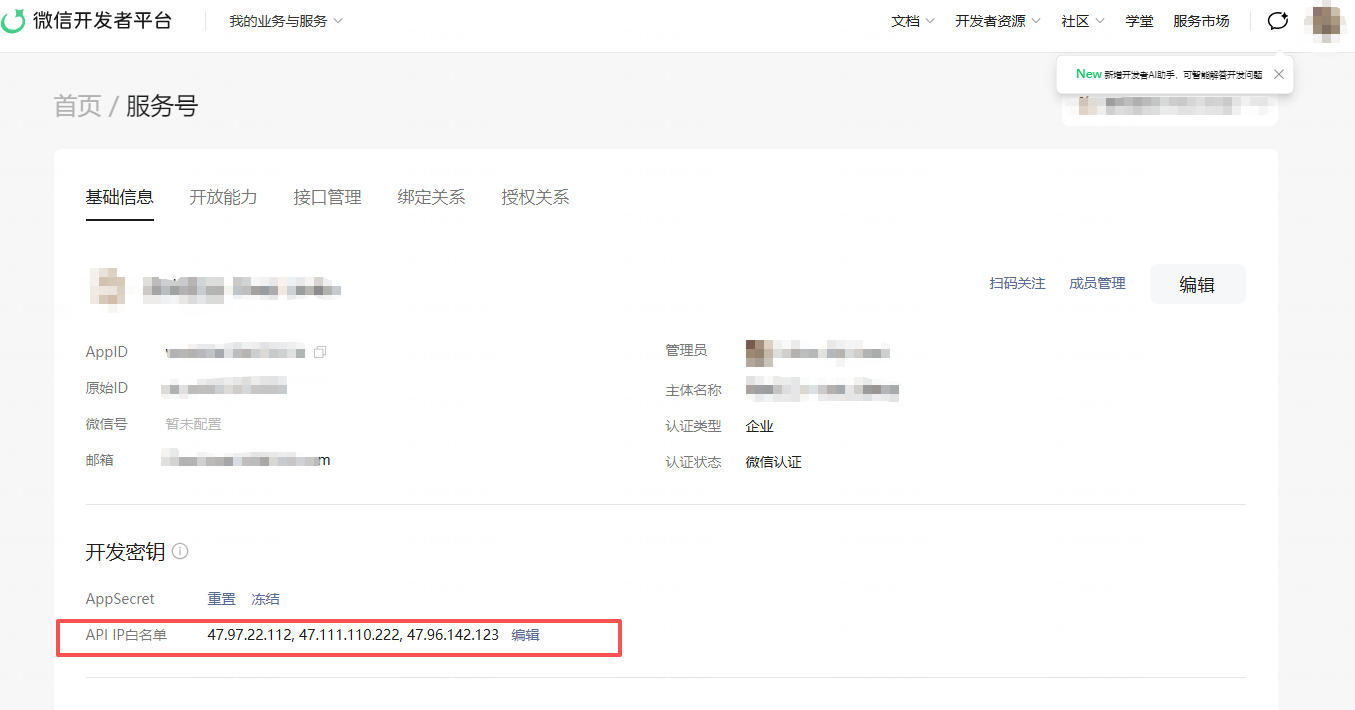Viewport: 1355px width, 710px height.
Task: Click the 企业 certification type value
Action: tap(760, 426)
